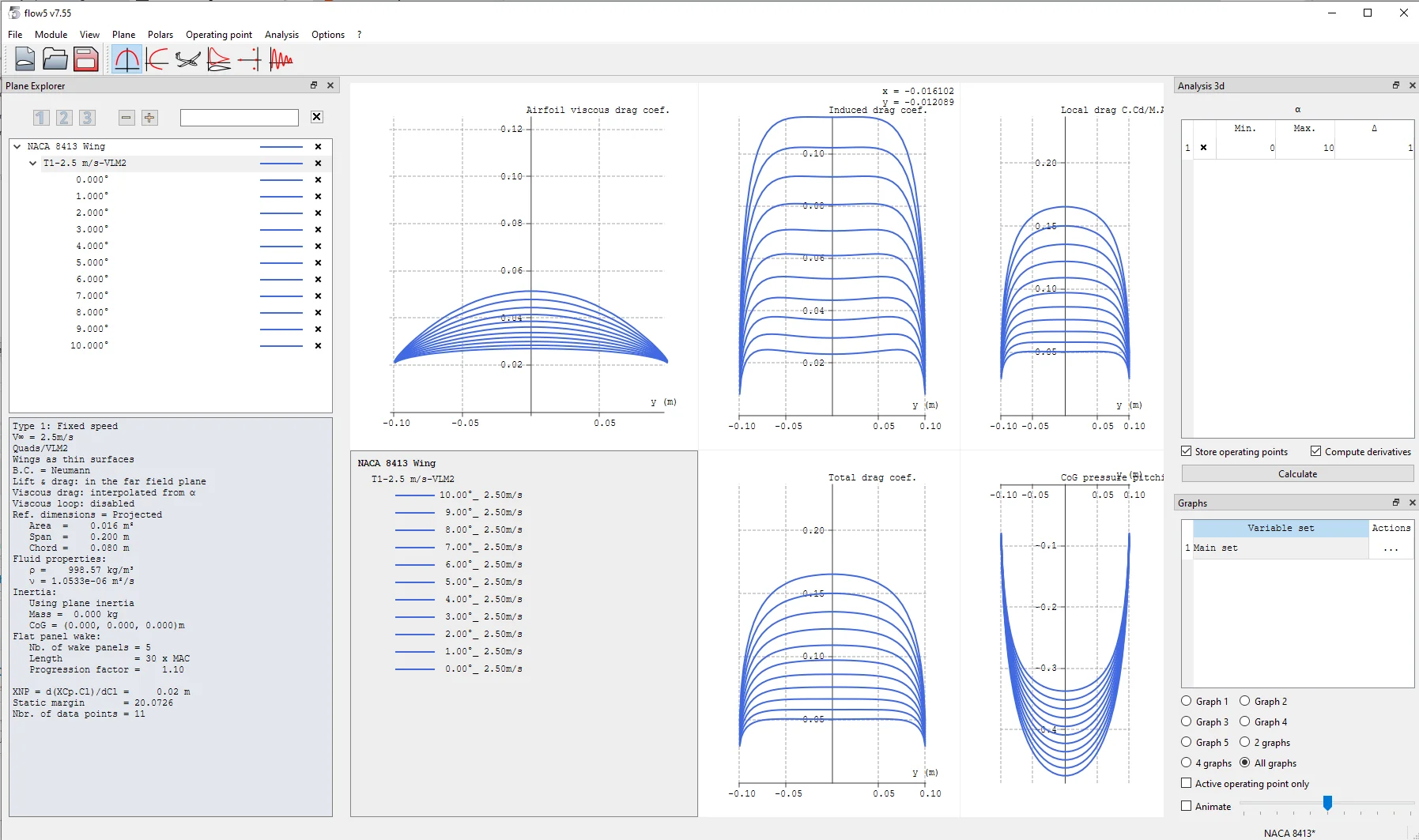
Task: Select the Graph 1 radio button
Action: (1205, 701)
